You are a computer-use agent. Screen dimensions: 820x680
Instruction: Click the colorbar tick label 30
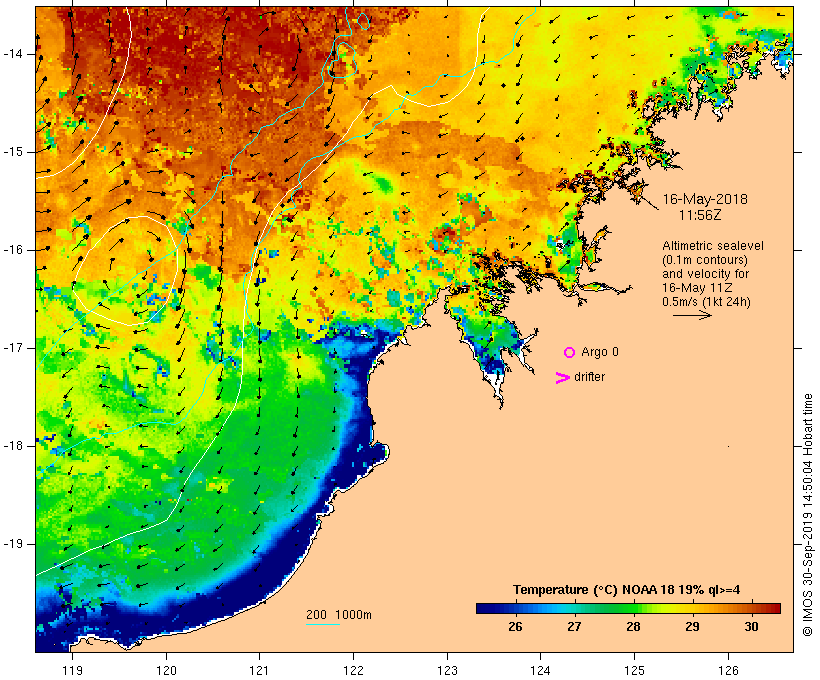click(x=751, y=626)
